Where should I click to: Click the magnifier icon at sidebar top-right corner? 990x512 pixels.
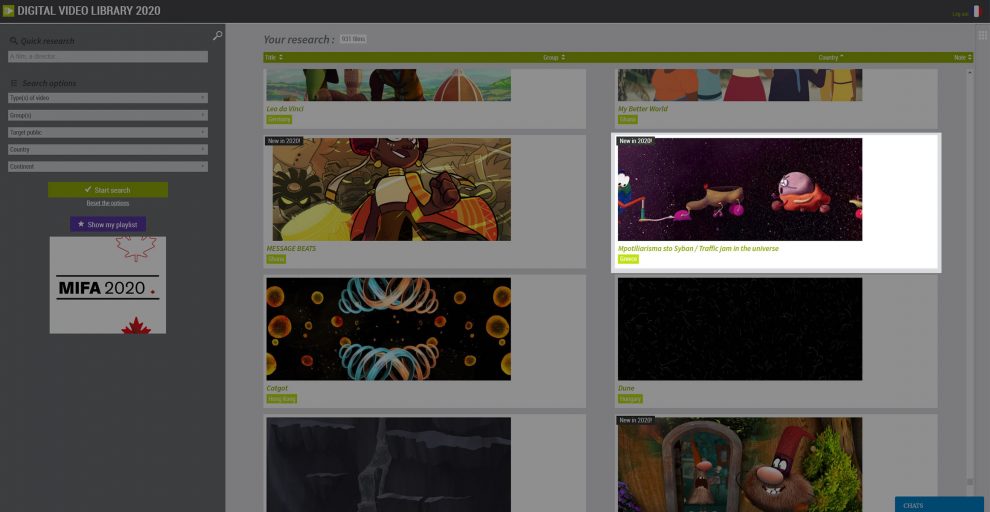click(218, 36)
